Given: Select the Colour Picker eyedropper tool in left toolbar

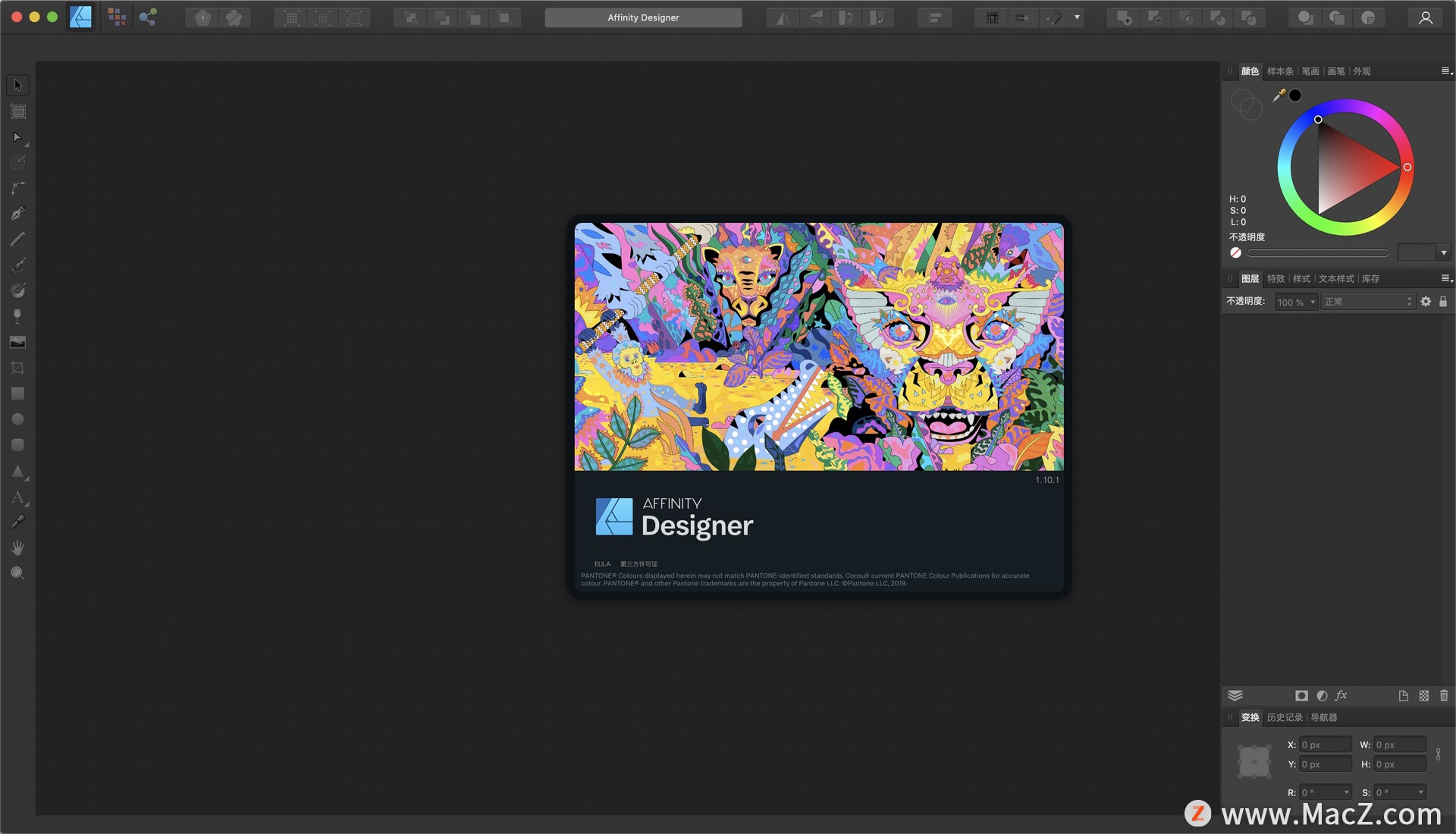Looking at the screenshot, I should tap(18, 522).
